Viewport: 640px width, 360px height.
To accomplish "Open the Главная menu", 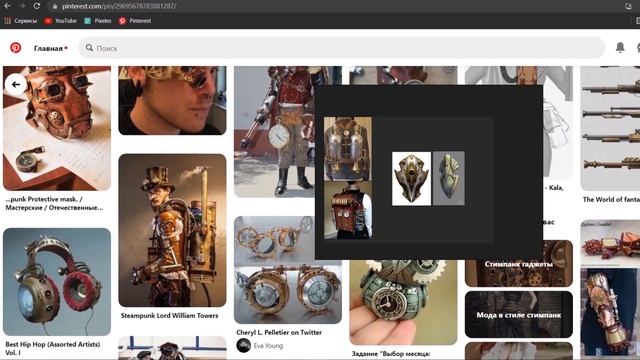I will pyautogui.click(x=51, y=48).
